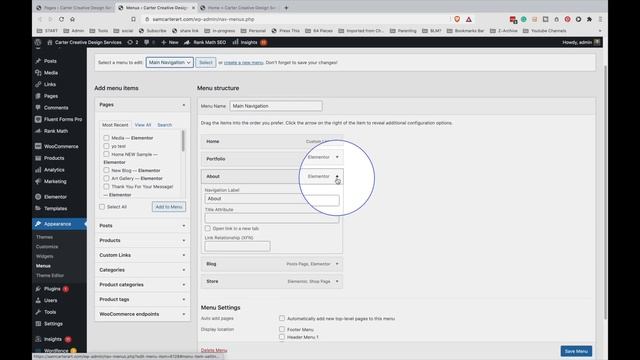Open the Media admin menu icon
This screenshot has width=640, height=360.
tap(38, 73)
